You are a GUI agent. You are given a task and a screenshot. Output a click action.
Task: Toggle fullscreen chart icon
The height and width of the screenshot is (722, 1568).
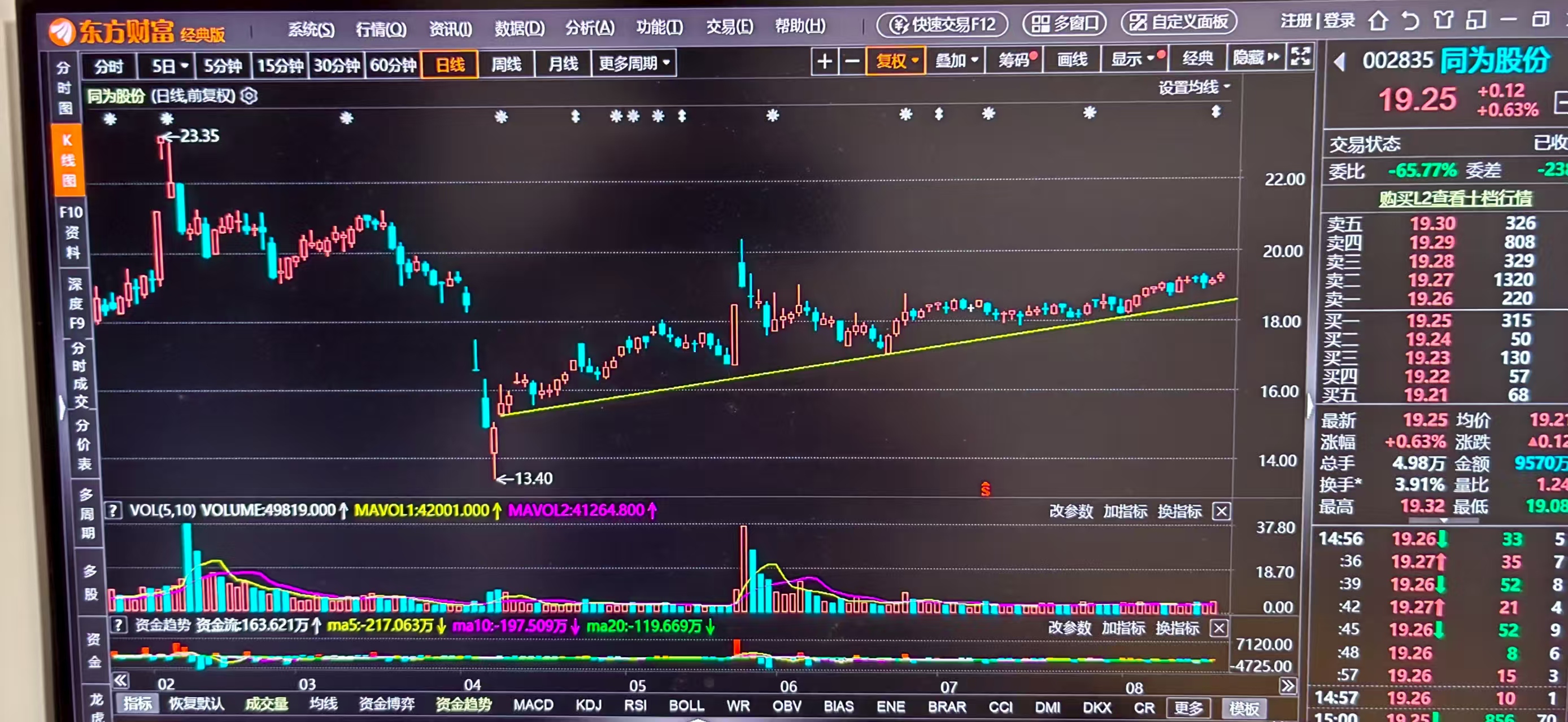[x=1300, y=57]
